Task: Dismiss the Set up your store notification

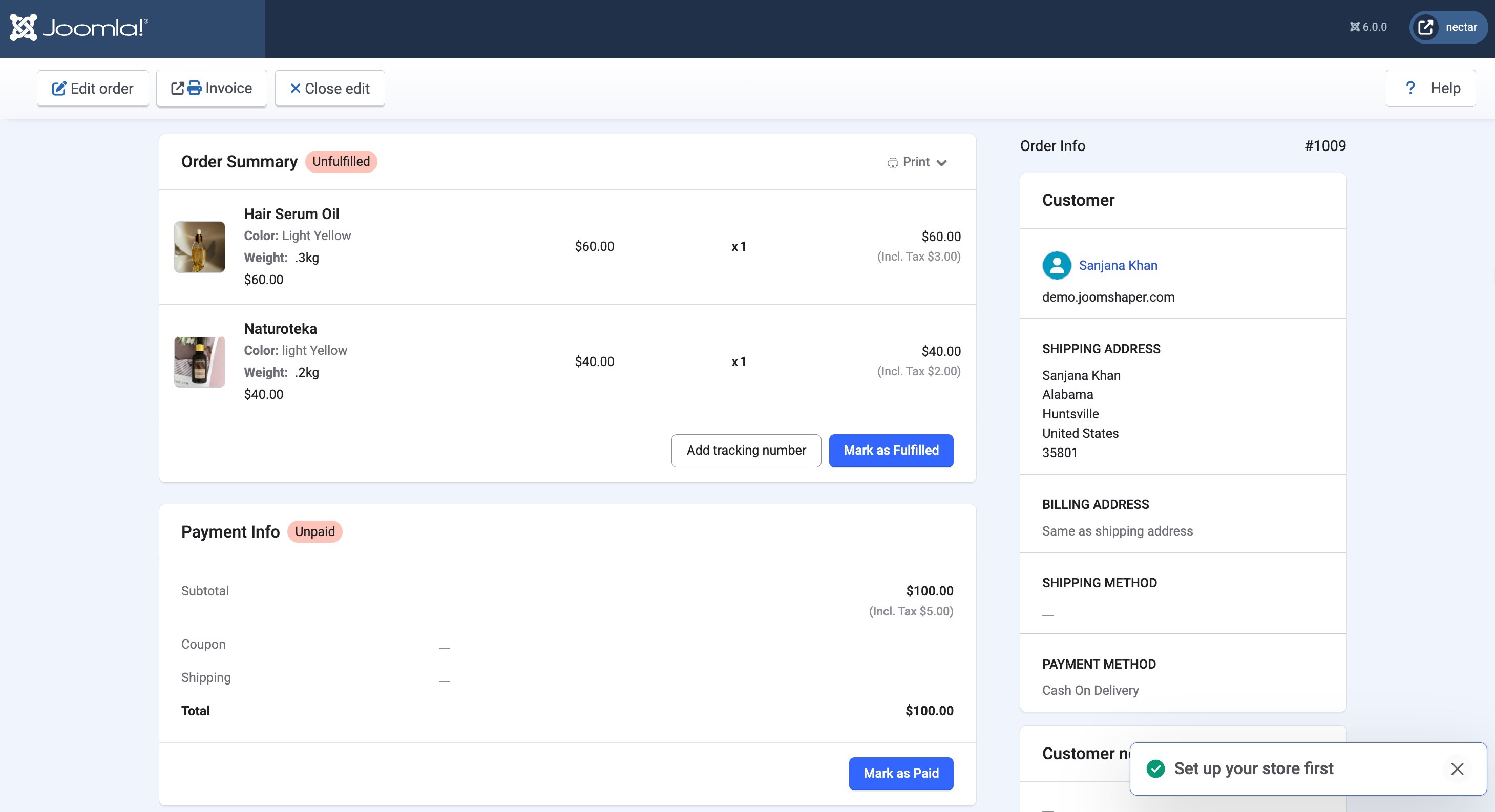Action: coord(1457,768)
